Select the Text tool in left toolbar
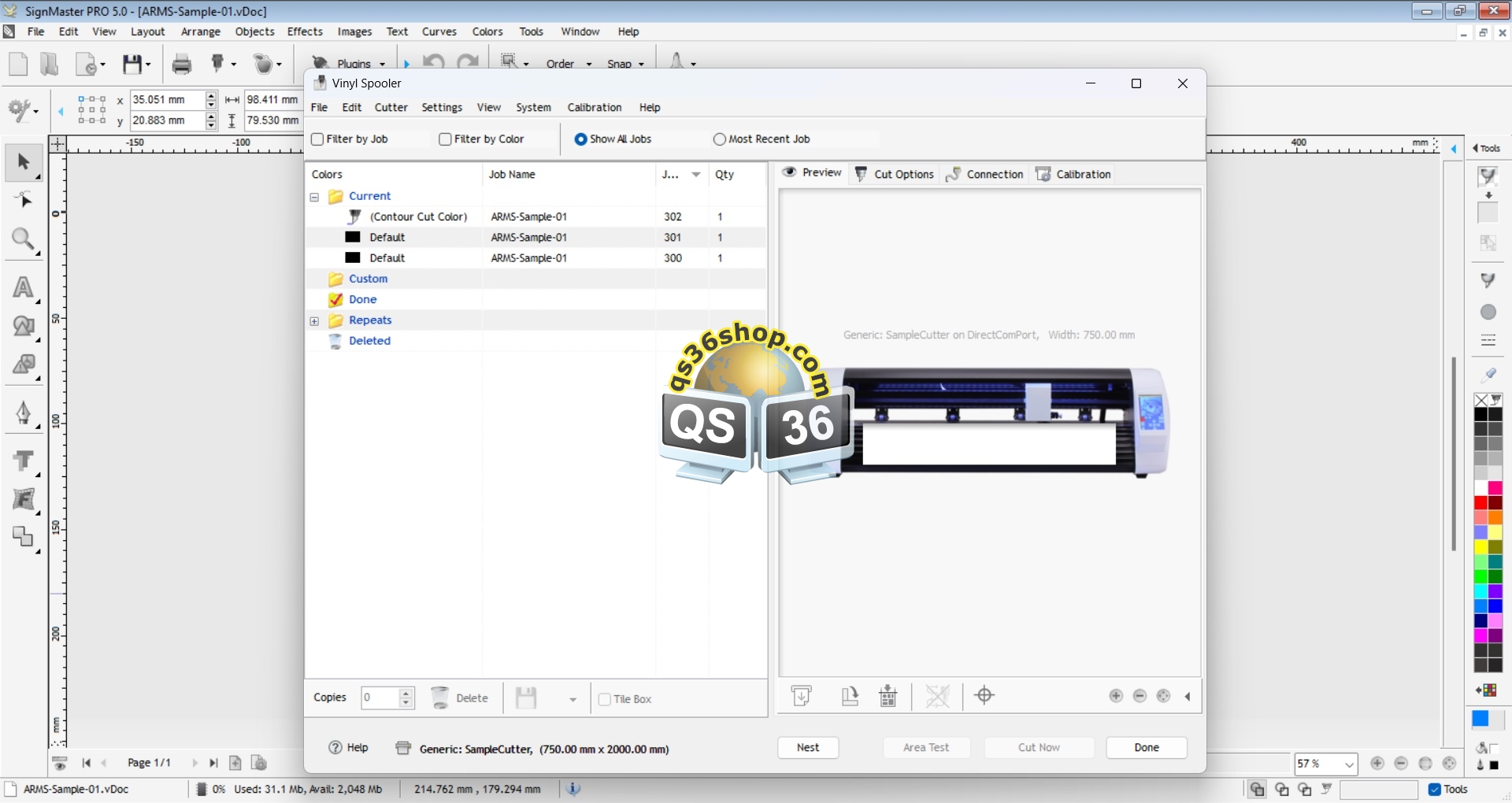The width and height of the screenshot is (1512, 803). pos(23,288)
